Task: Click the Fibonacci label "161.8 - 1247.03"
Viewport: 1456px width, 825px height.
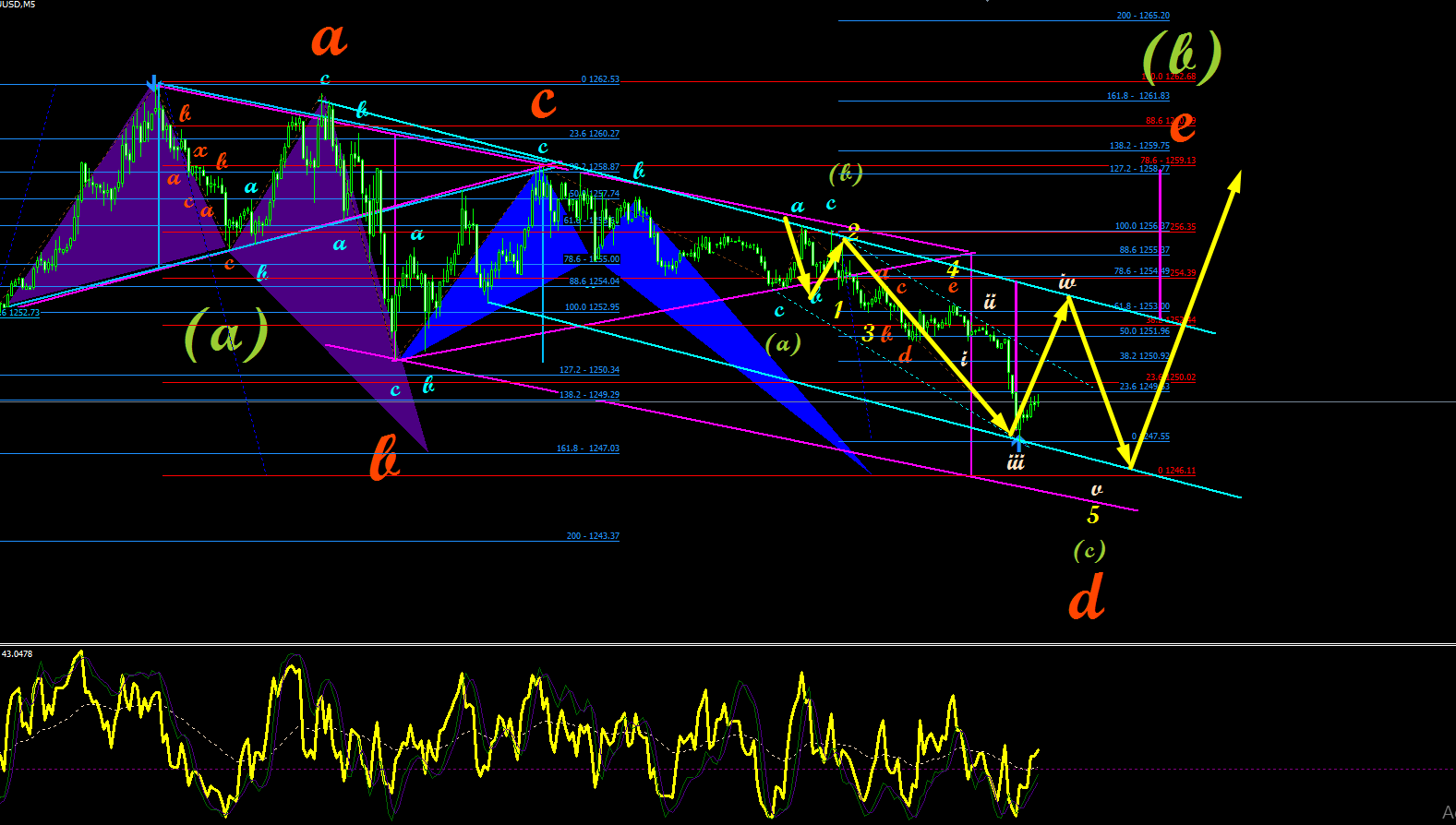Action: tap(588, 448)
